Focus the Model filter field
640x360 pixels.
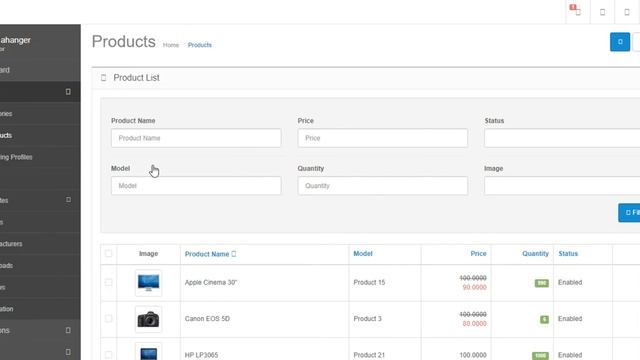(x=196, y=186)
